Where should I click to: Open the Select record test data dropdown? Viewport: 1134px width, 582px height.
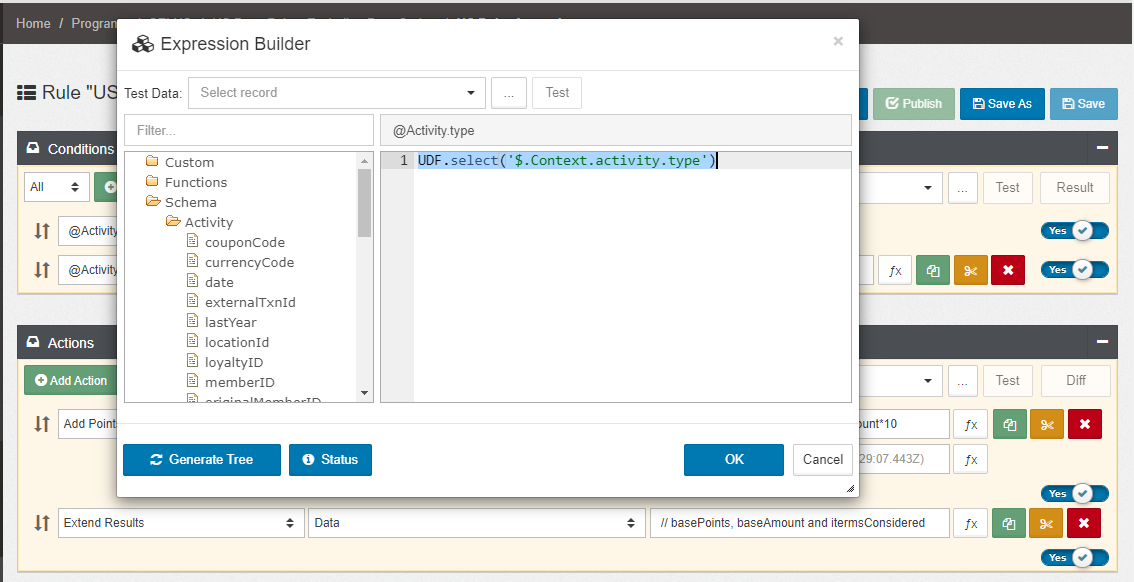pos(336,93)
